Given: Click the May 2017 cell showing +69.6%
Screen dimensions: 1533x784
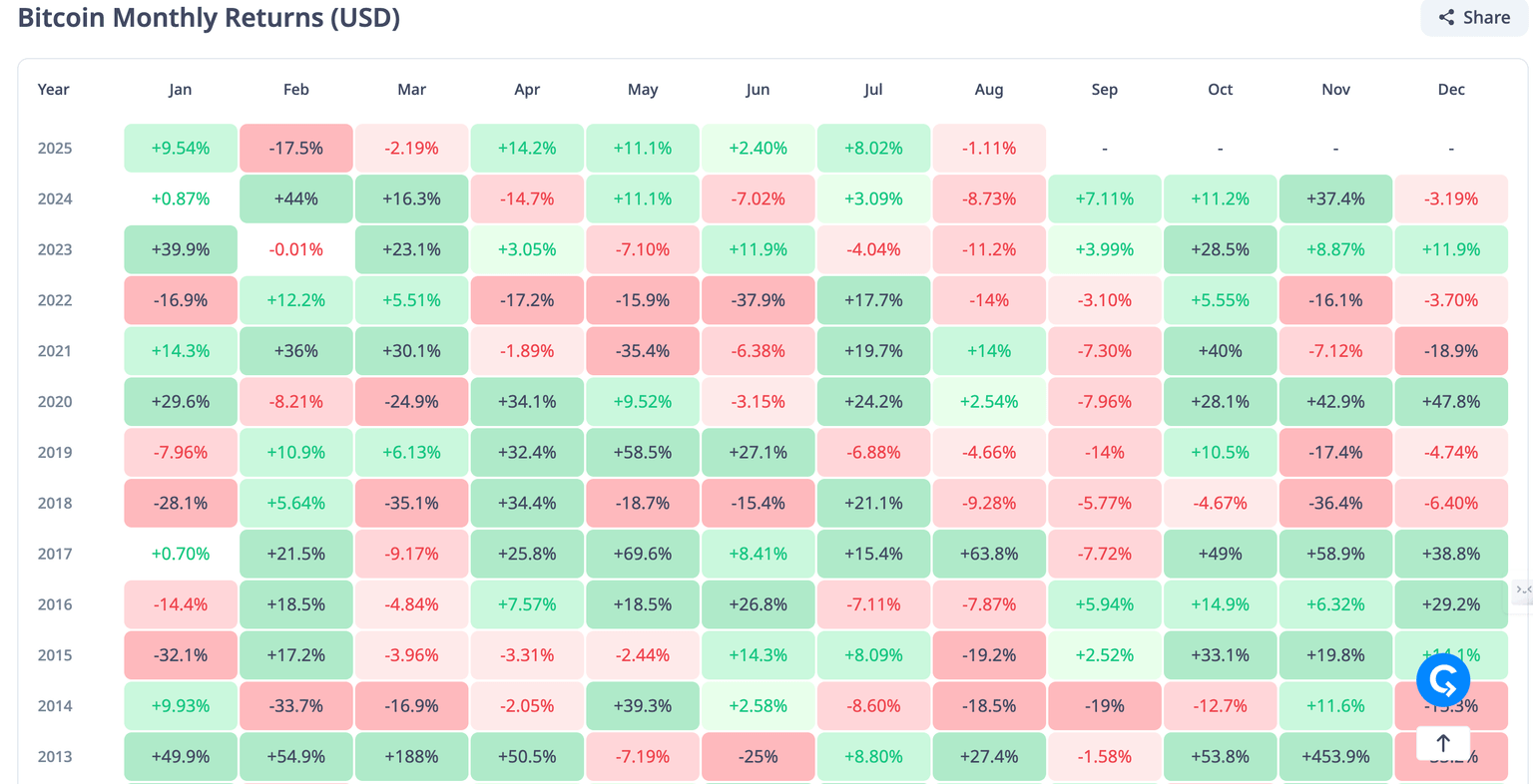Looking at the screenshot, I should pyautogui.click(x=643, y=554).
